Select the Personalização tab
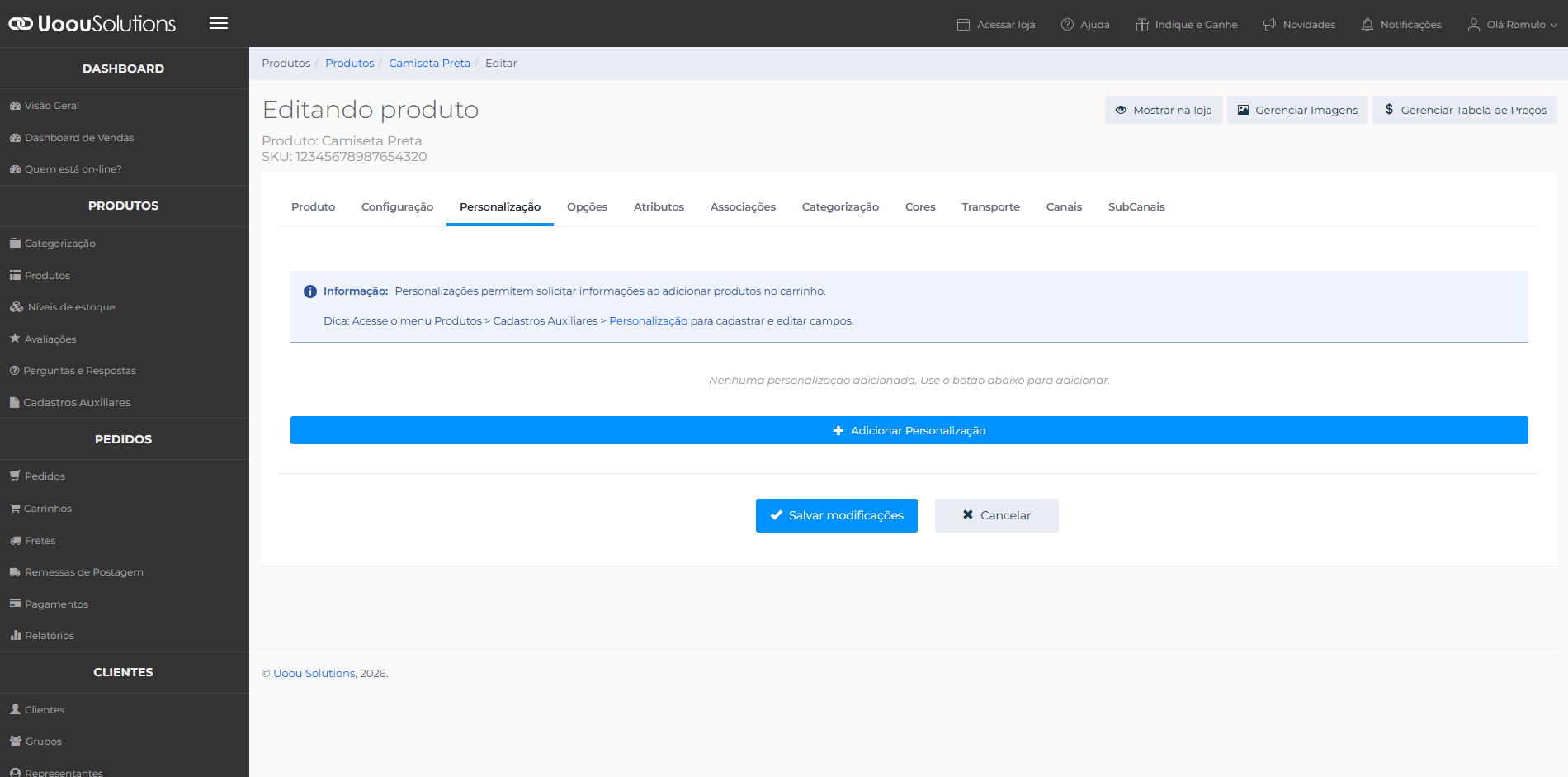 coord(500,207)
